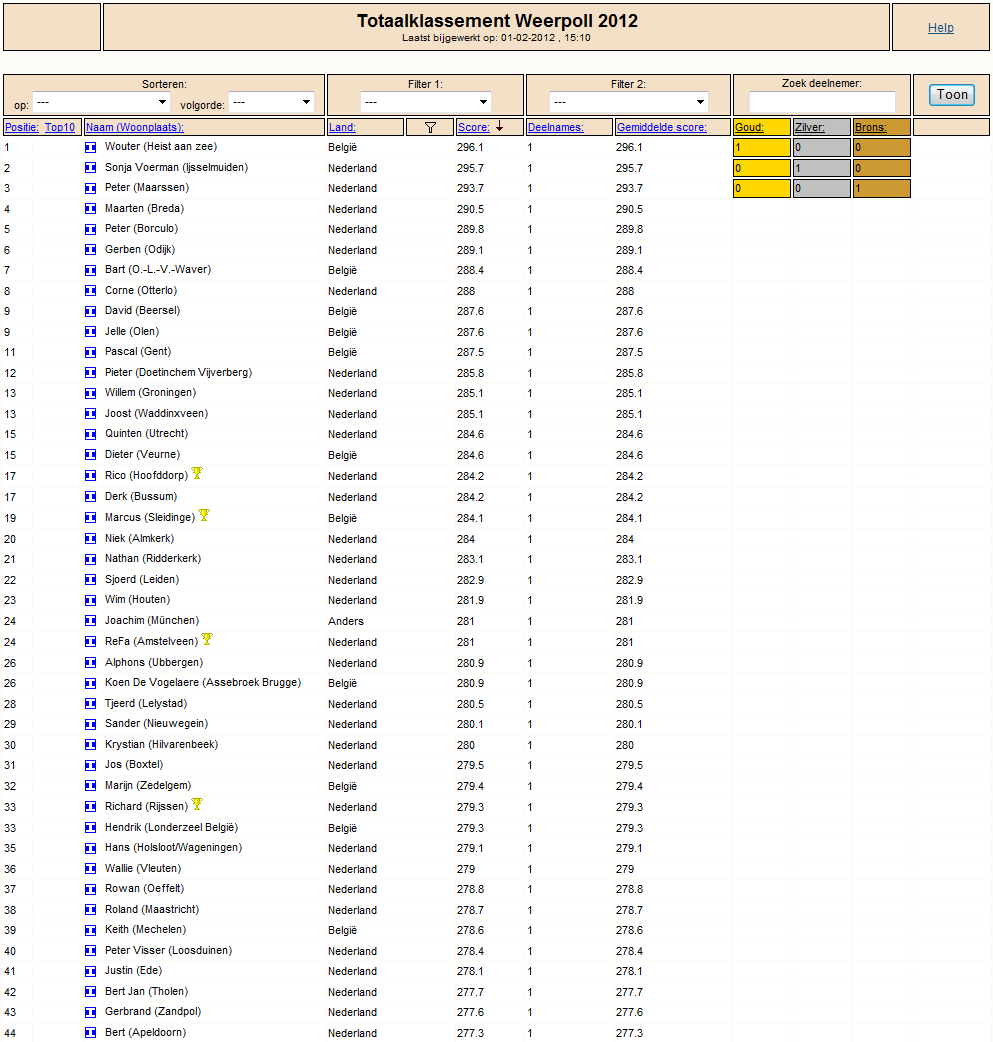Click the blue icon beside Wouter (Heist aan zee)
993x1042 pixels.
(x=91, y=147)
